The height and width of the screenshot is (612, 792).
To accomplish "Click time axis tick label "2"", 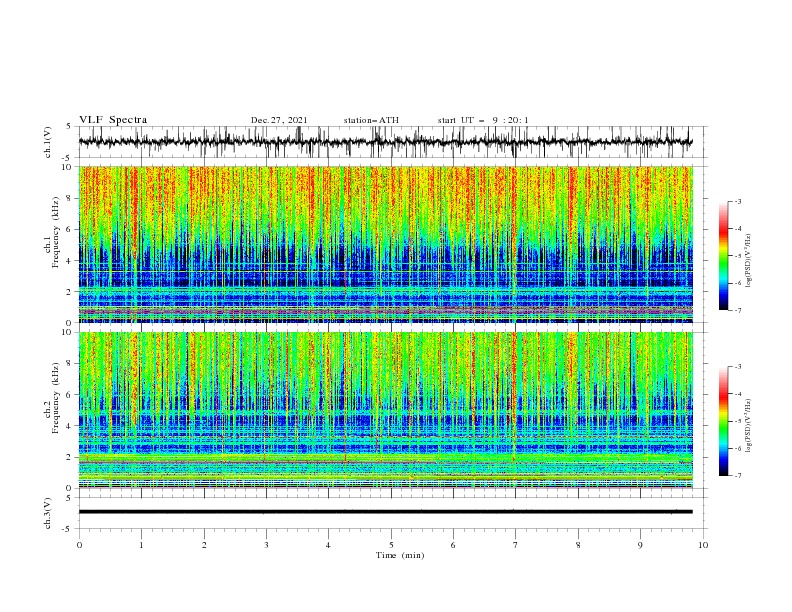I will [x=204, y=545].
